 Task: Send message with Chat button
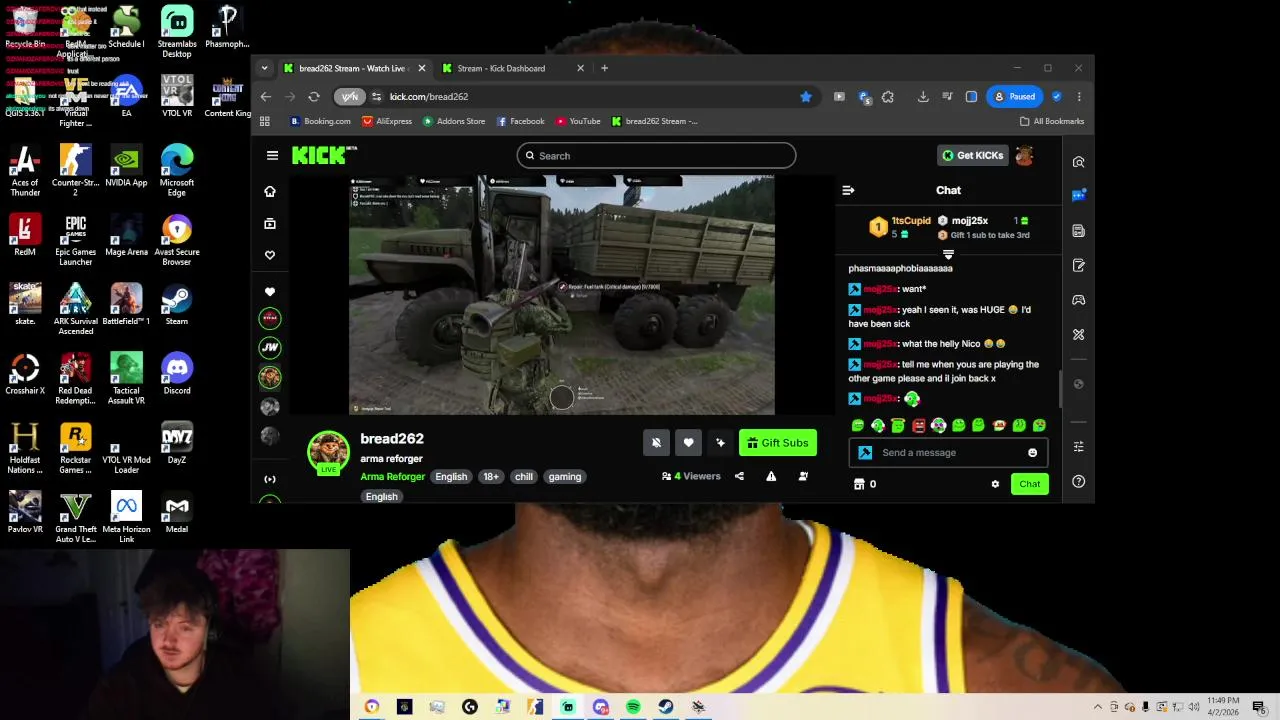coord(1029,484)
